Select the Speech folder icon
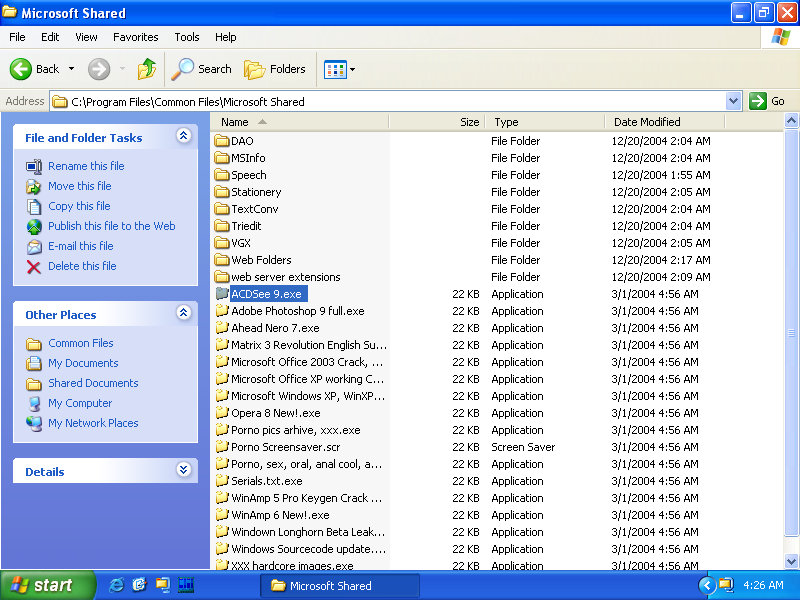 (x=222, y=175)
